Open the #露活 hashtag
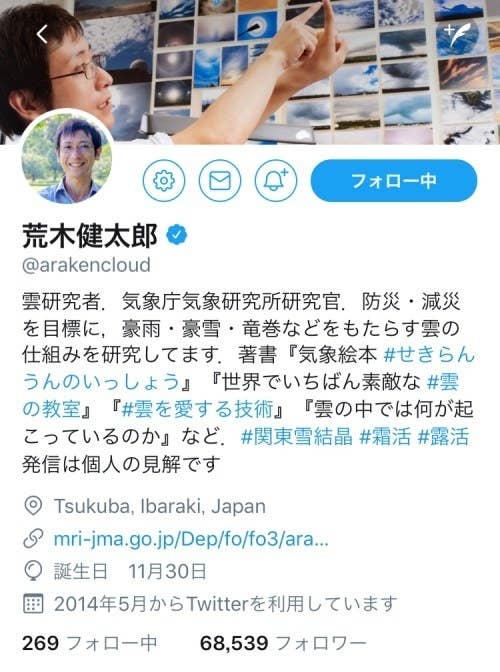 click(x=443, y=437)
